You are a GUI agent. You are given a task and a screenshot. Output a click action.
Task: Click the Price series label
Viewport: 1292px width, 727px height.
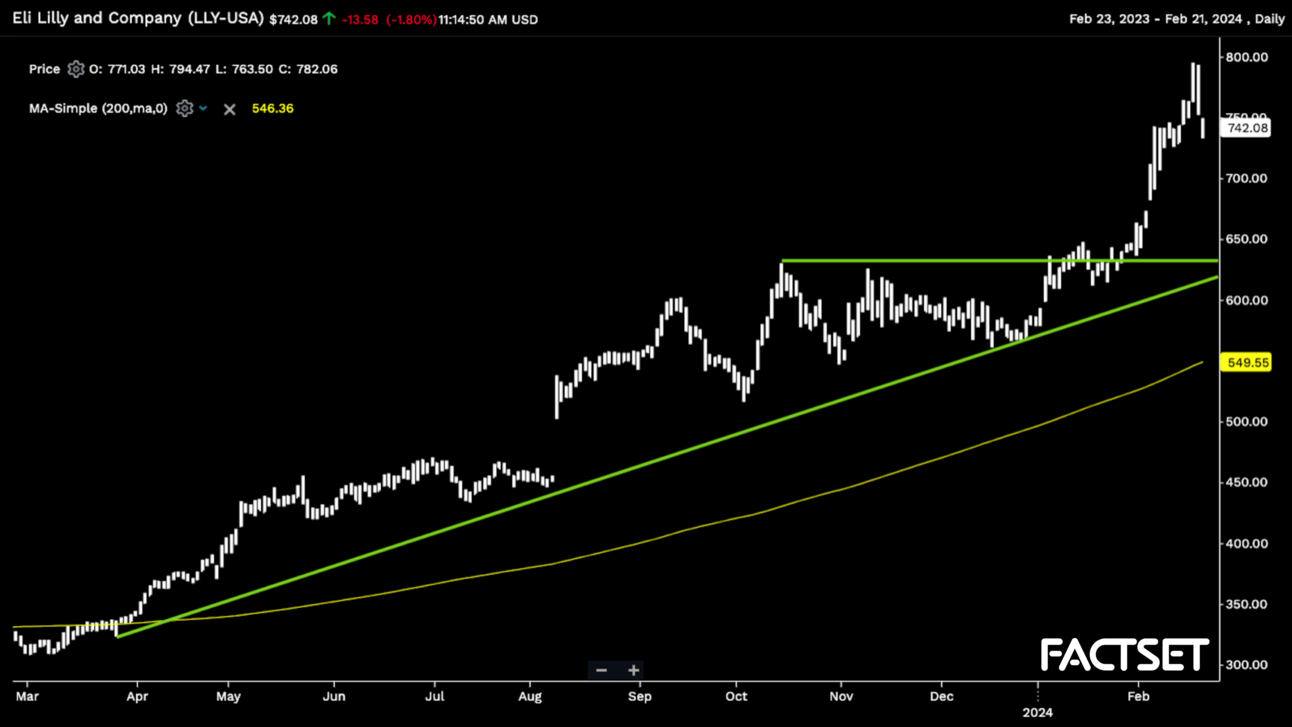(x=44, y=69)
